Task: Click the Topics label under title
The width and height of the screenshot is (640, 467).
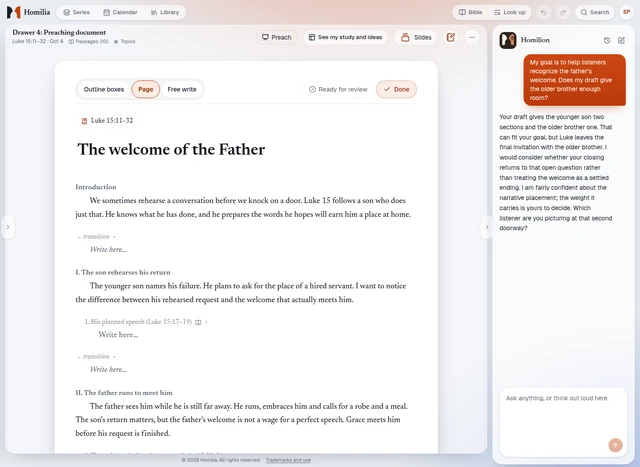Action: coord(124,41)
